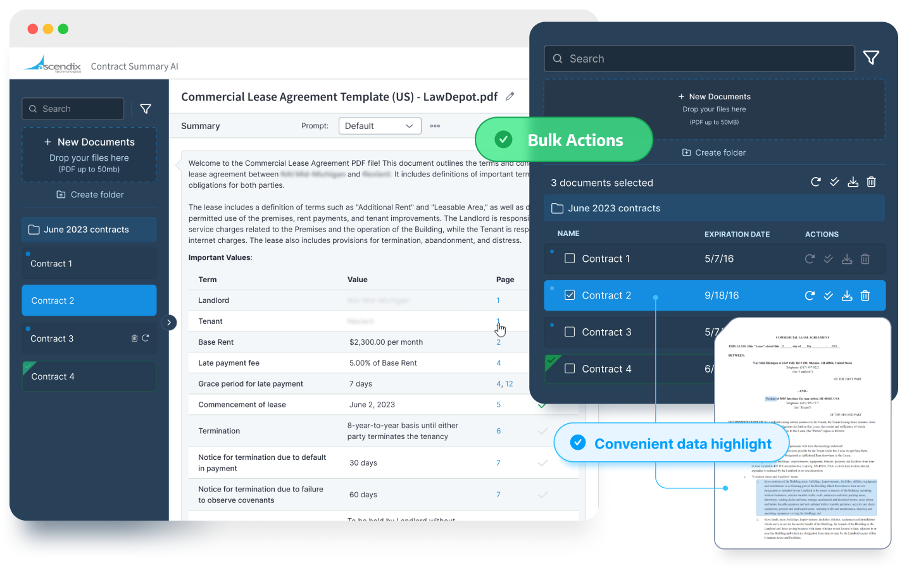The image size is (902, 576).
Task: Verify the default in payment notice row checkmark
Action: (542, 463)
